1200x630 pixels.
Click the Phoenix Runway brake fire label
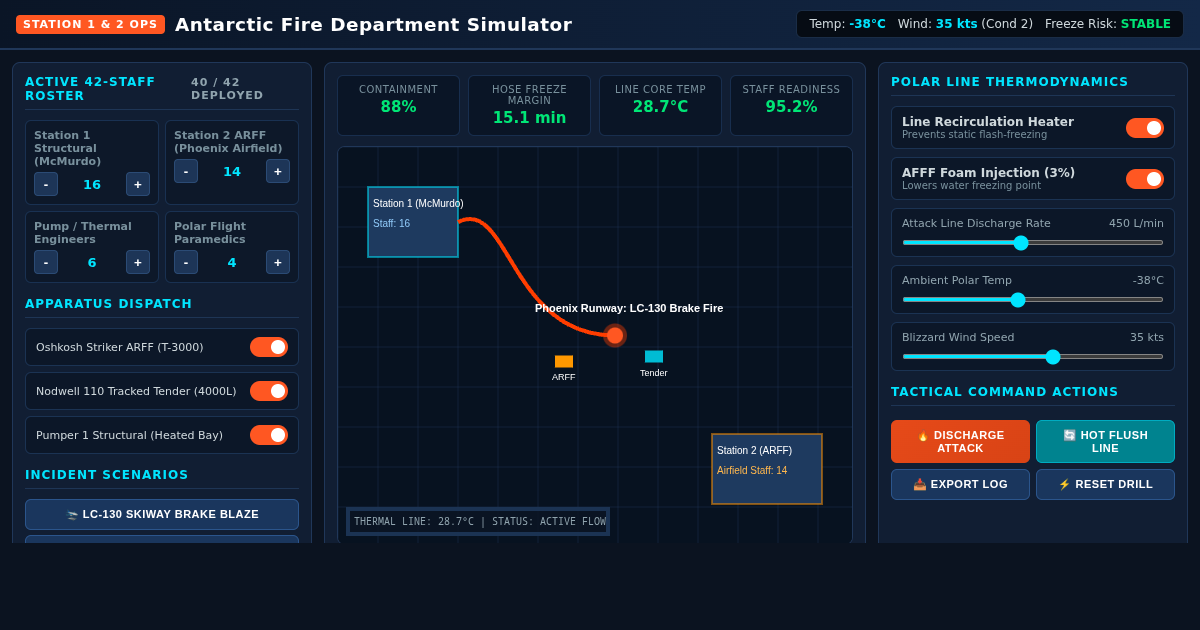coord(629,308)
